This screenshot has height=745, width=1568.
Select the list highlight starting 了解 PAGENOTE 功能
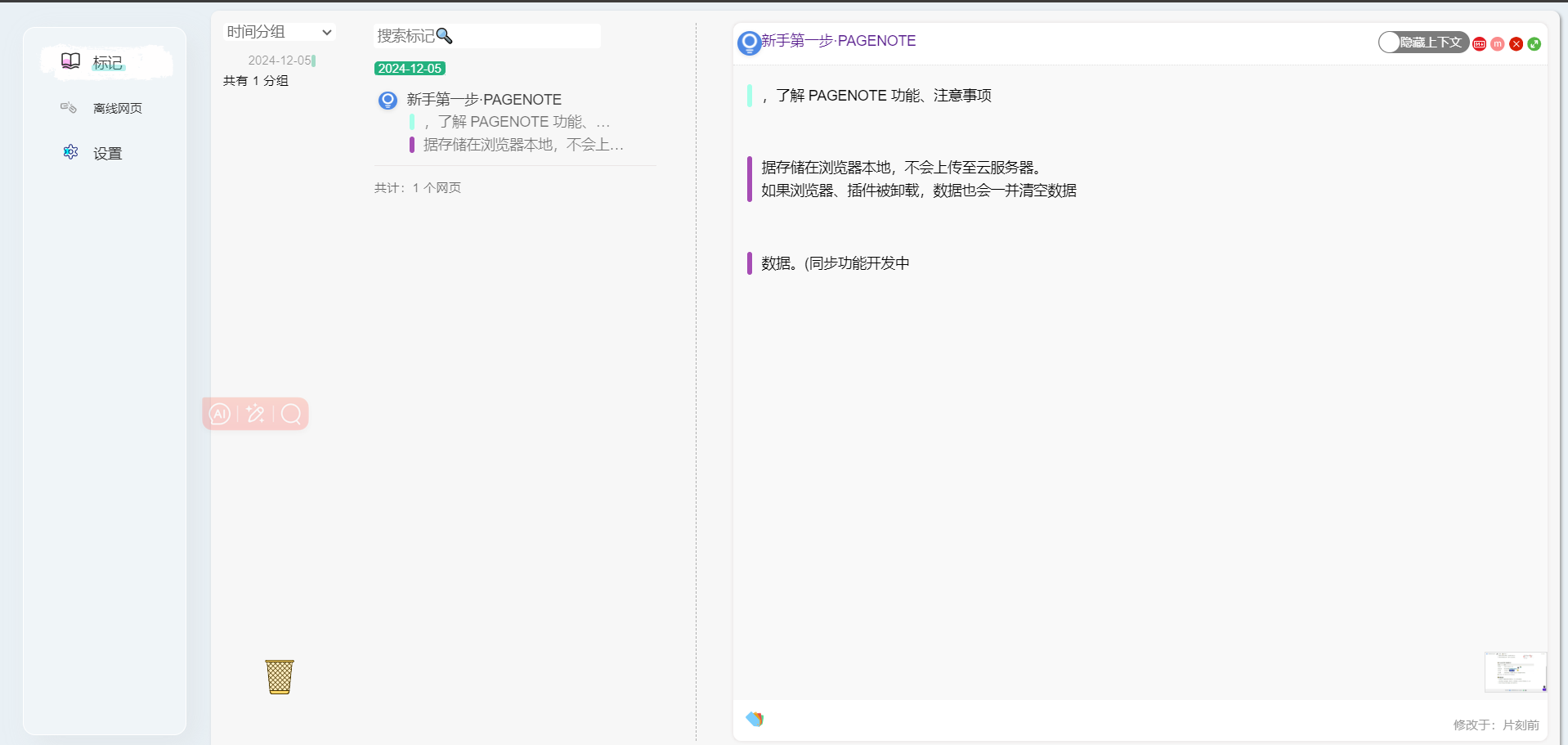(517, 122)
